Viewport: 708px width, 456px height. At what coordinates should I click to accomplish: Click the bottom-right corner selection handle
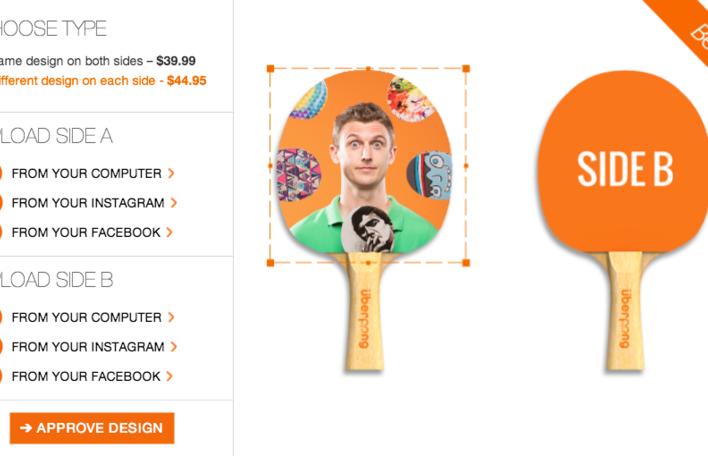click(466, 263)
